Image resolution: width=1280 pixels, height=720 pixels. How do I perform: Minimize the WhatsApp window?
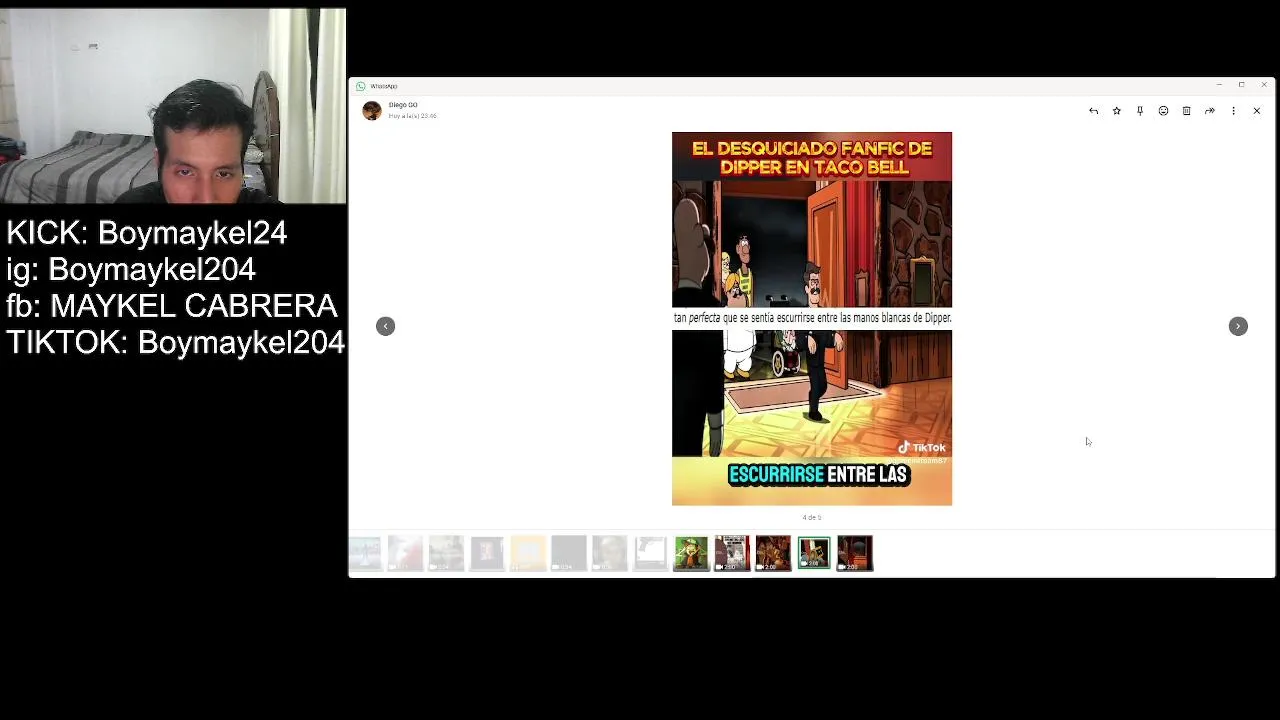[x=1219, y=85]
